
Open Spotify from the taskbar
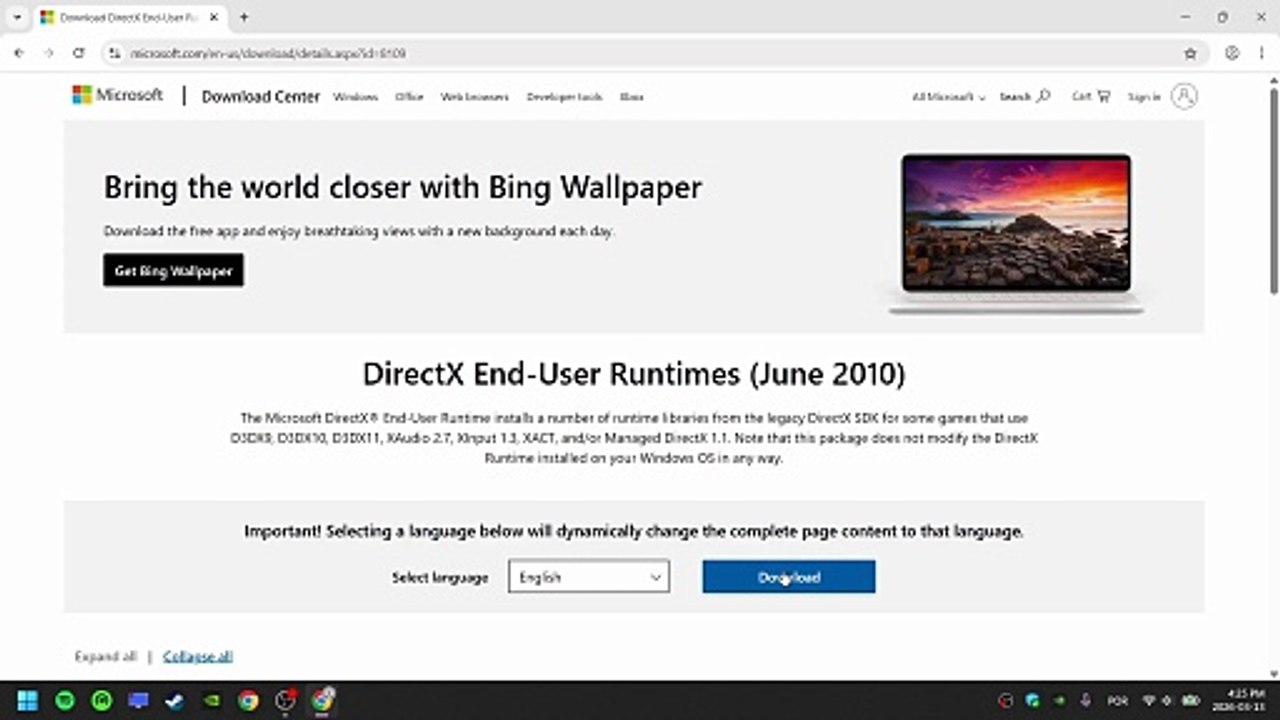coord(65,700)
